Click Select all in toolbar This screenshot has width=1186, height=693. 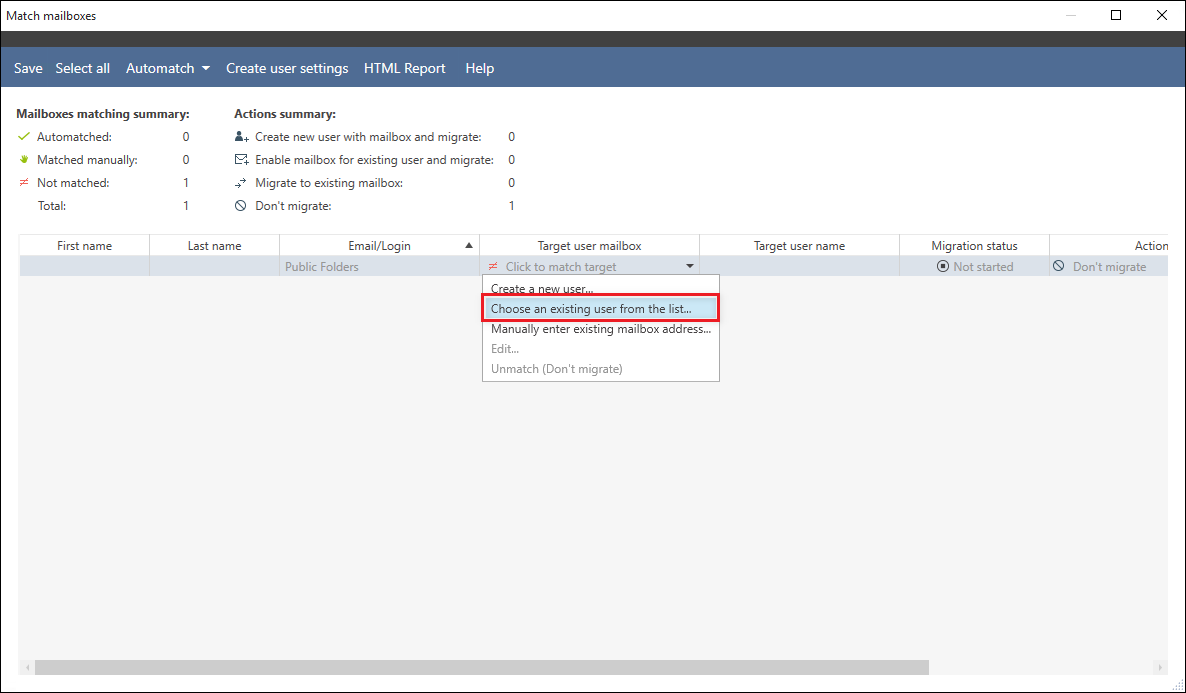coord(82,68)
